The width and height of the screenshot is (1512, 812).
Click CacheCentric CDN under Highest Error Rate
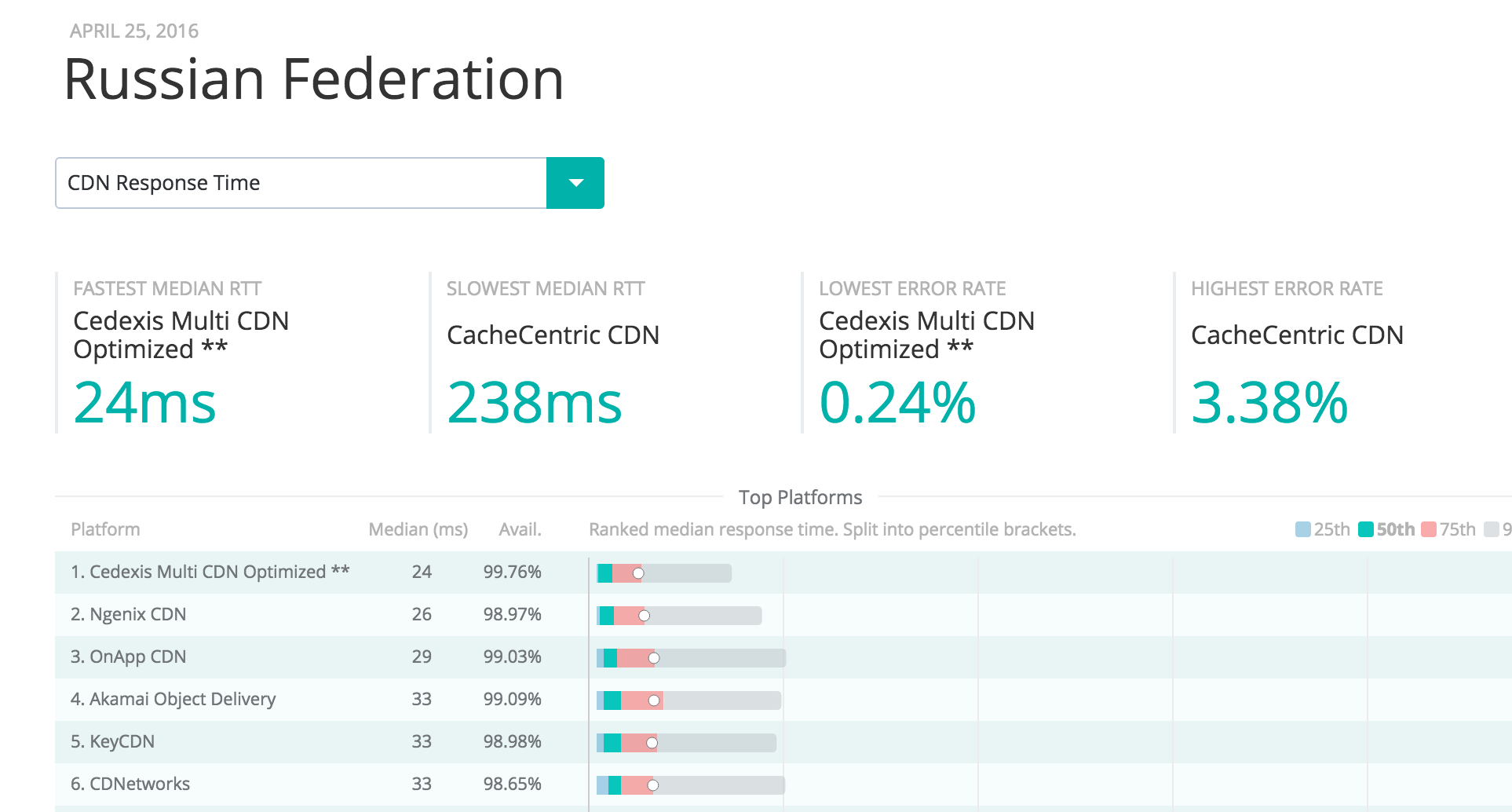(x=1297, y=335)
